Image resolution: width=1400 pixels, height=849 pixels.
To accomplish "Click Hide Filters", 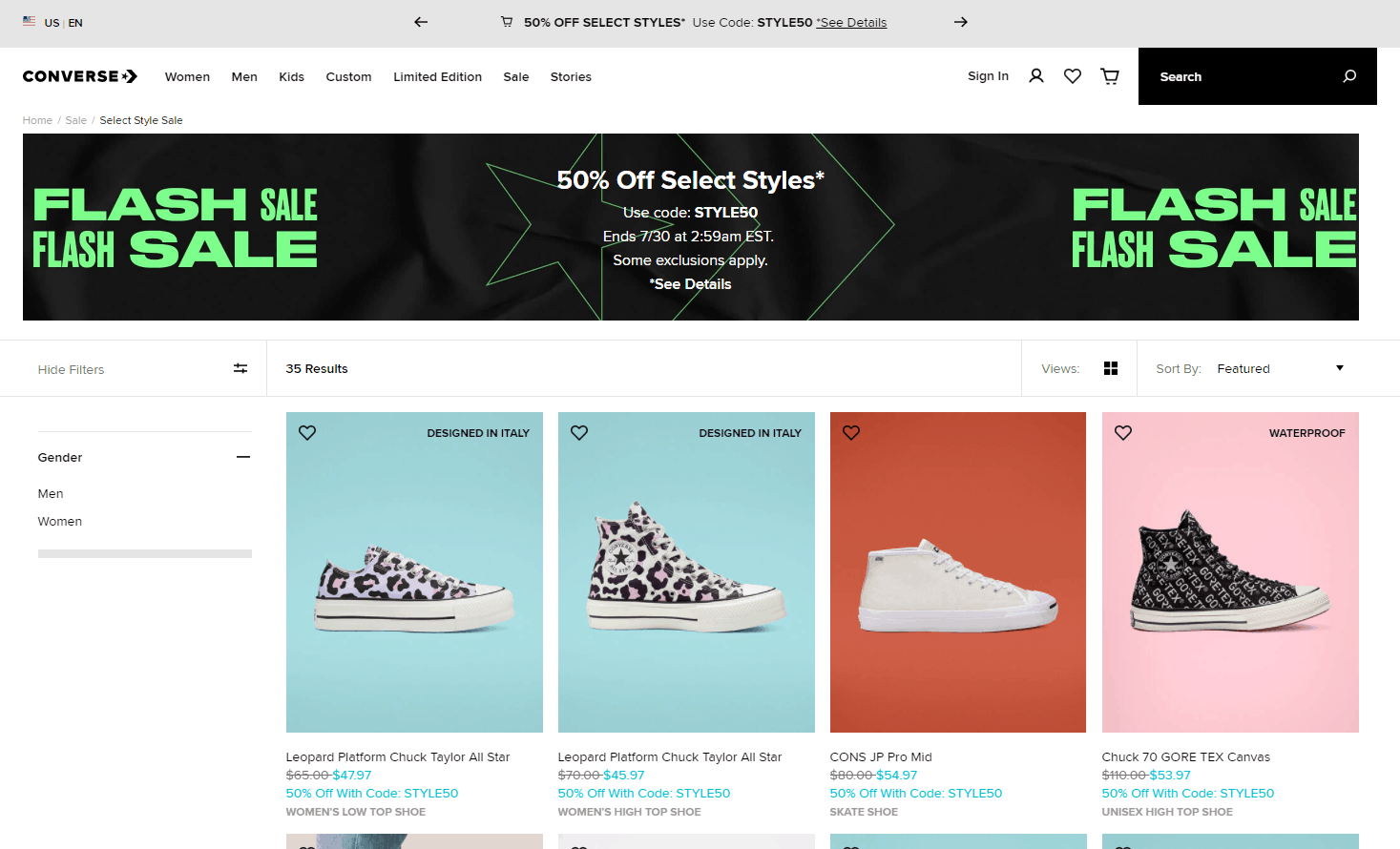I will (71, 369).
